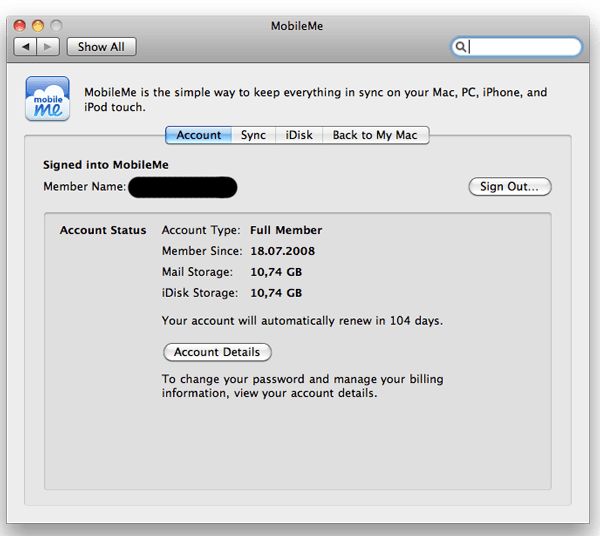
Task: Click the Sign Out... button
Action: 510,186
